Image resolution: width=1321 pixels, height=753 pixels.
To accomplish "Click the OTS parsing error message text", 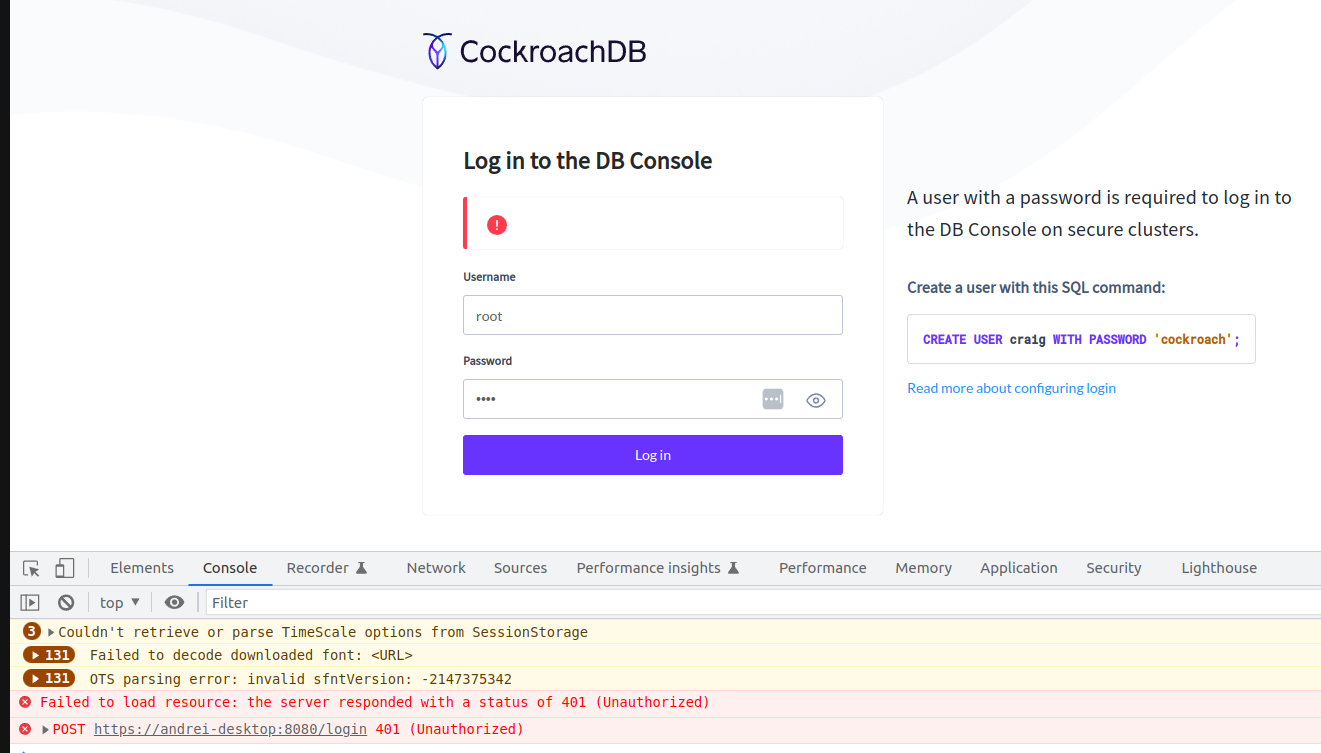I will click(301, 679).
